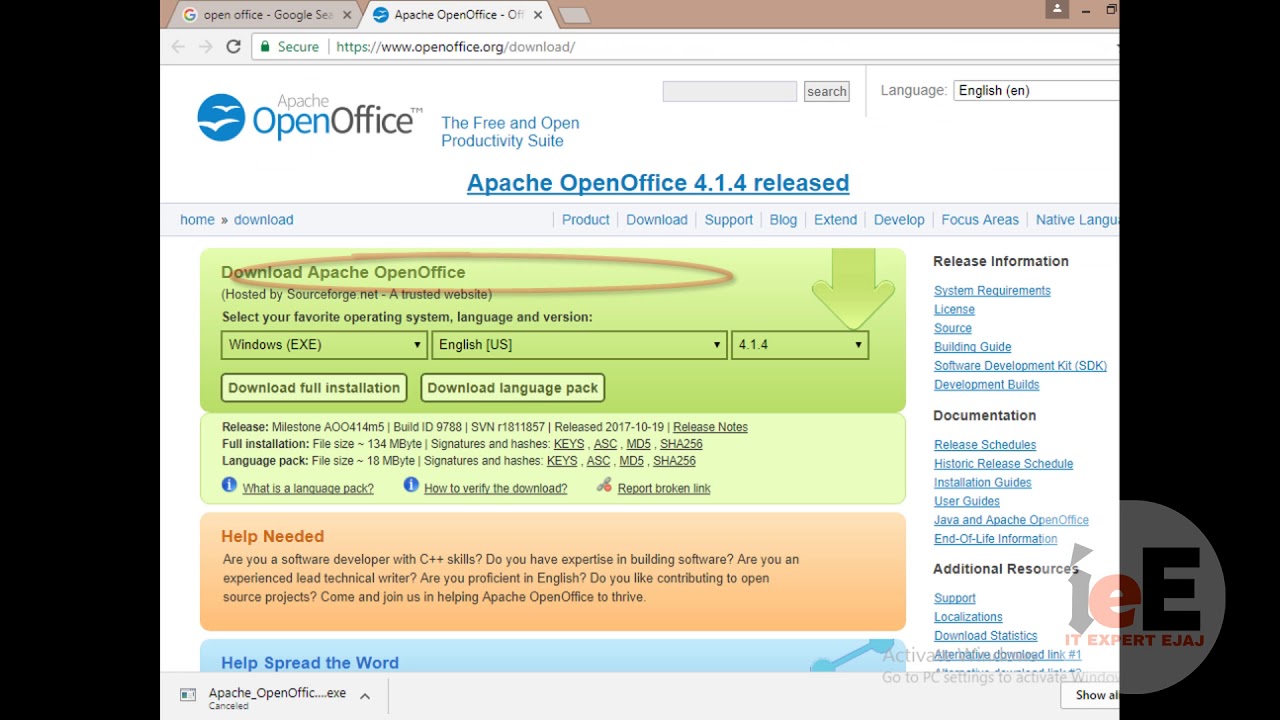The height and width of the screenshot is (720, 1280).
Task: Open Native Language menu item
Action: tap(1077, 220)
